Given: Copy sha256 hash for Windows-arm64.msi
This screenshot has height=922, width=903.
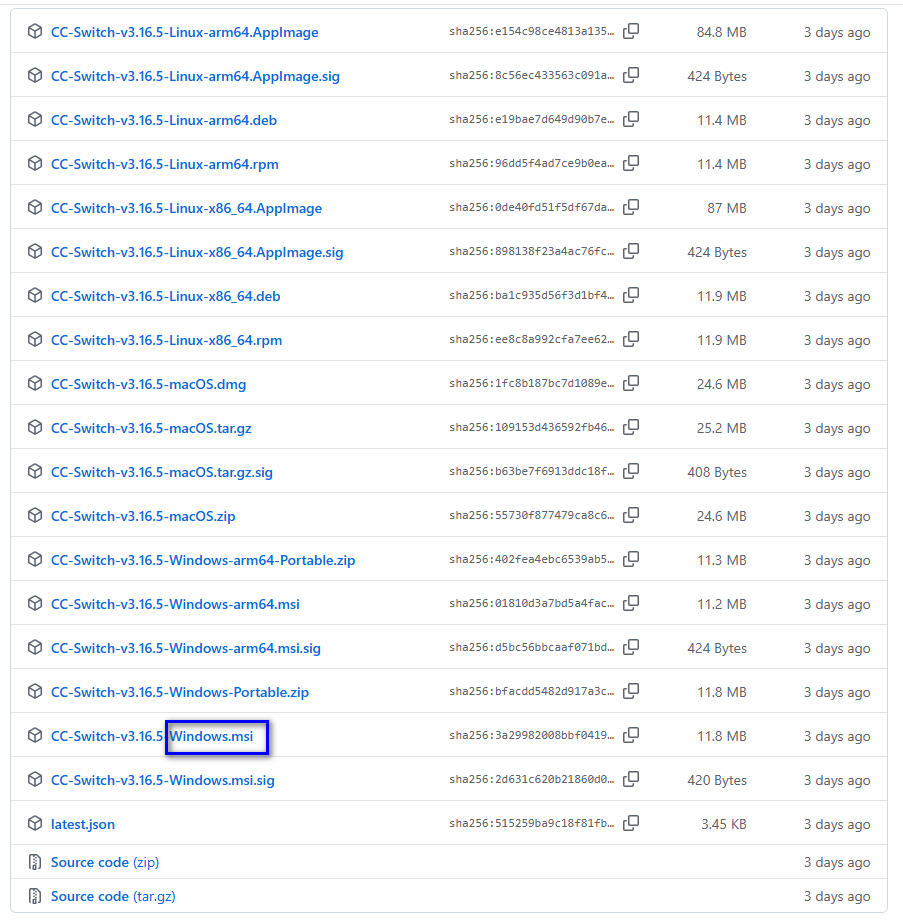Looking at the screenshot, I should pyautogui.click(x=631, y=603).
